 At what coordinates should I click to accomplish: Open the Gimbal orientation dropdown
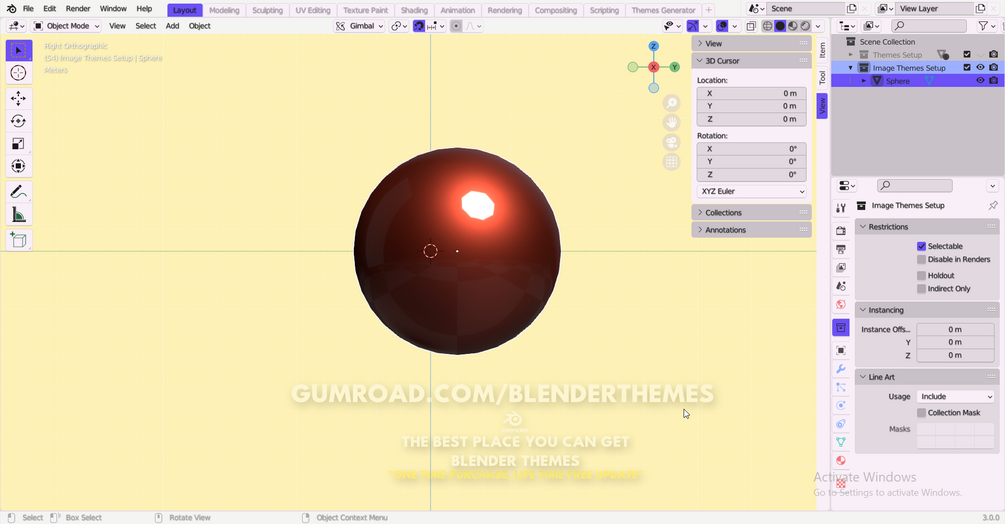click(360, 26)
